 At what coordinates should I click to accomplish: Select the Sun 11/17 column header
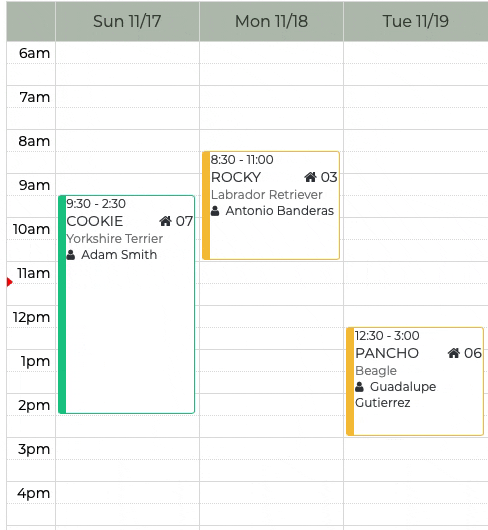(127, 21)
